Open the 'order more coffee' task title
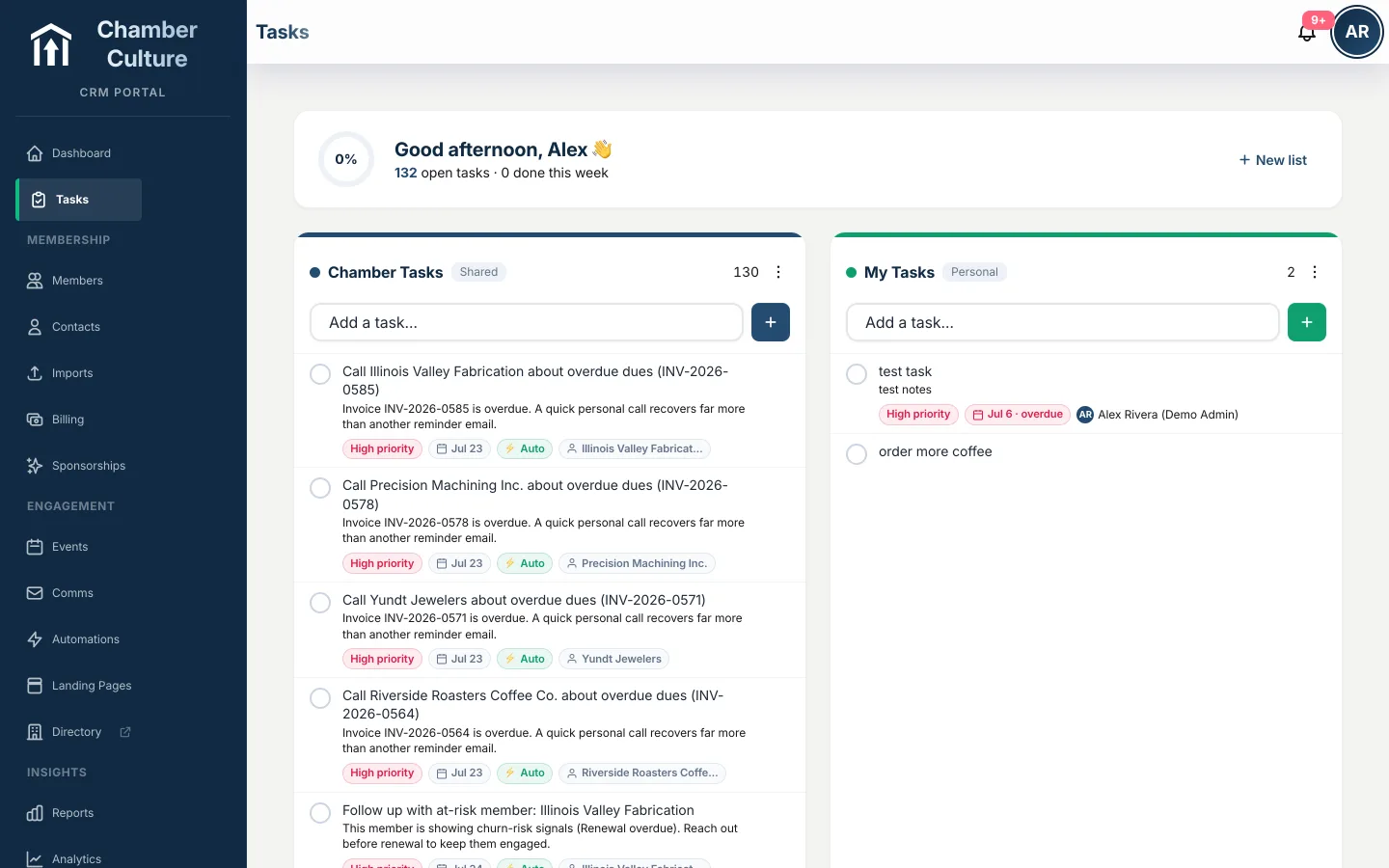The width and height of the screenshot is (1389, 868). [x=935, y=451]
